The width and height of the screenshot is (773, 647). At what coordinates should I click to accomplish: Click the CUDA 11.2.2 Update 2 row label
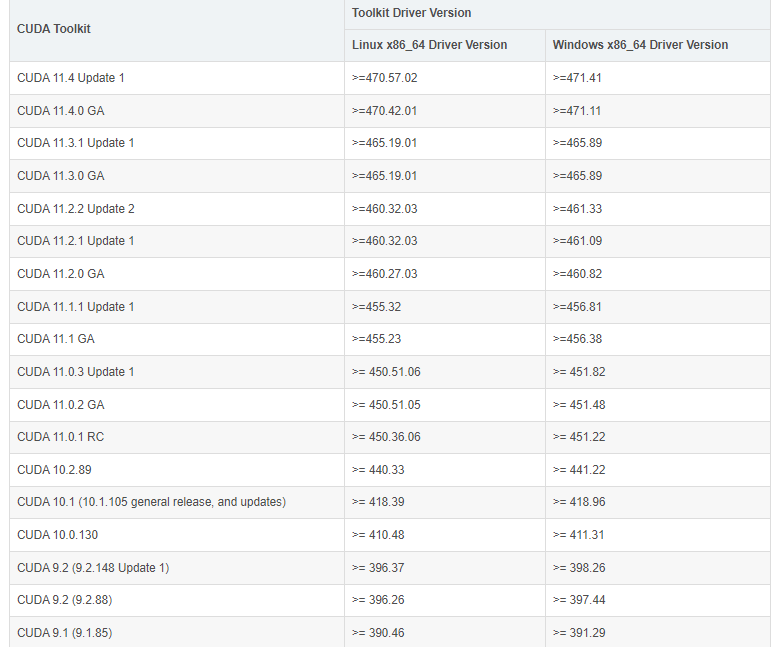(75, 209)
